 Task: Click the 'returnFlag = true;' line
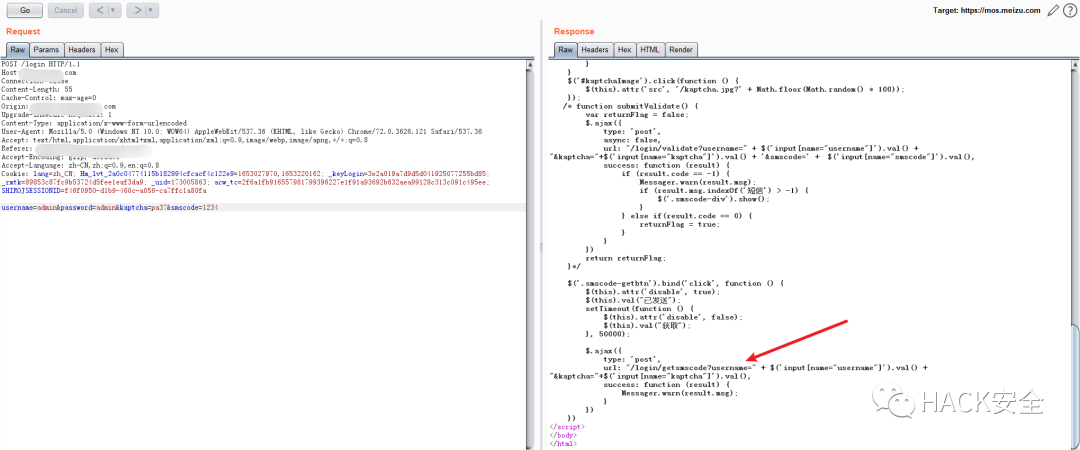678,224
